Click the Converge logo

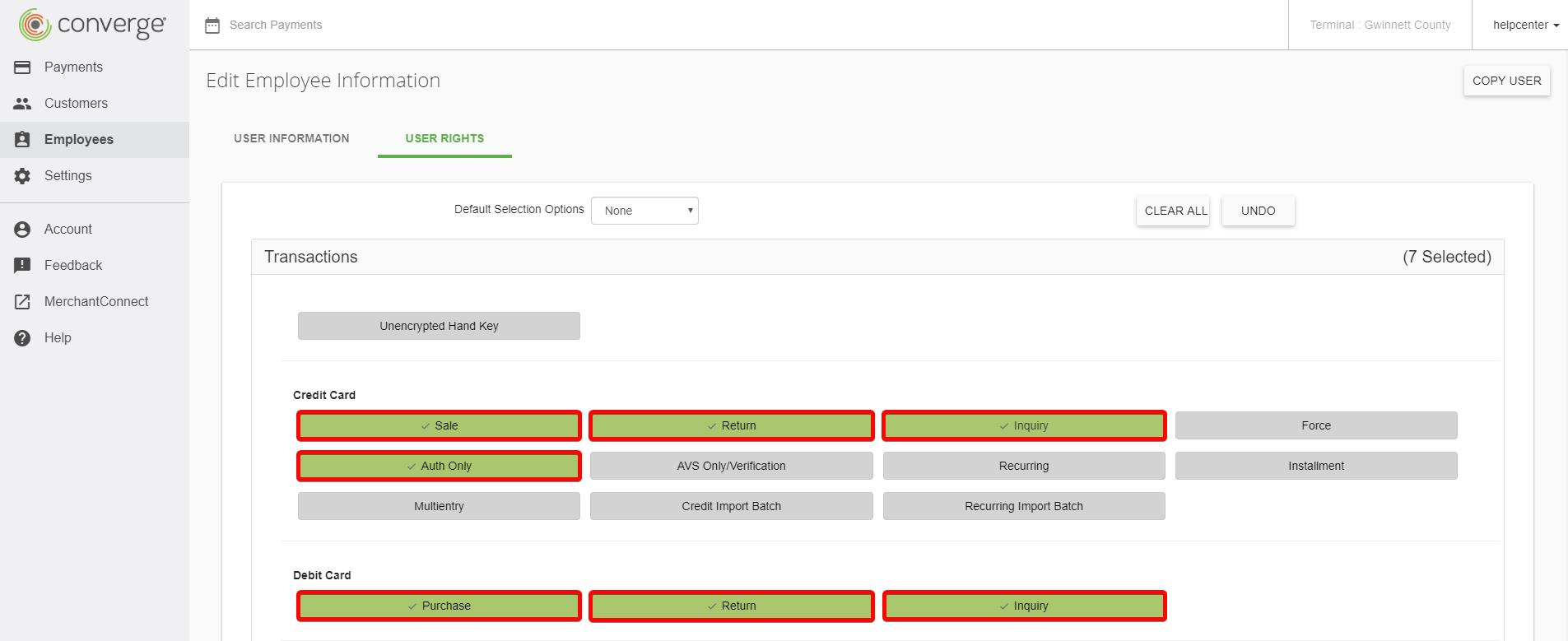[x=92, y=25]
